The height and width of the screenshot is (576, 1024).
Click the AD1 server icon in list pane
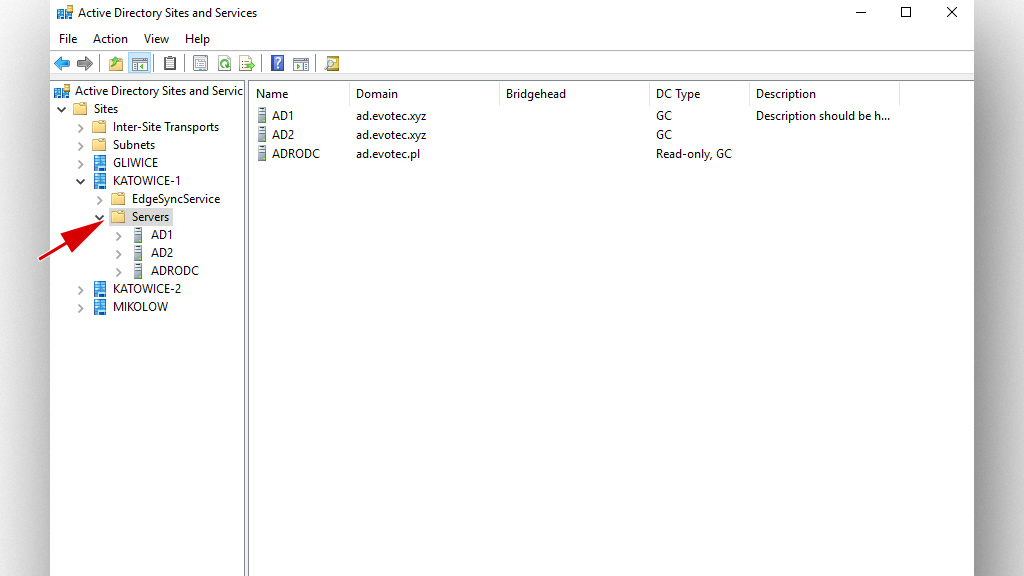pos(262,116)
